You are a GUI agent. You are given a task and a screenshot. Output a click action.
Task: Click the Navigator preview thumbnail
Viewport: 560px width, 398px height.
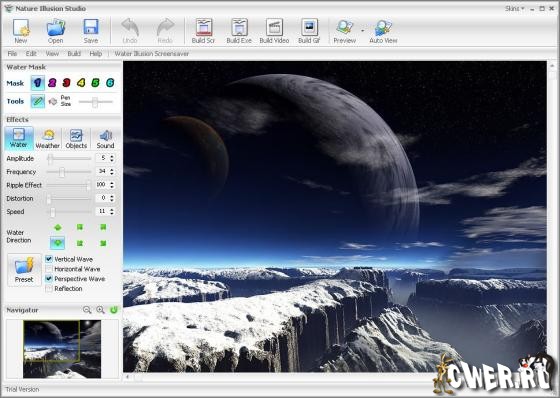(x=62, y=349)
